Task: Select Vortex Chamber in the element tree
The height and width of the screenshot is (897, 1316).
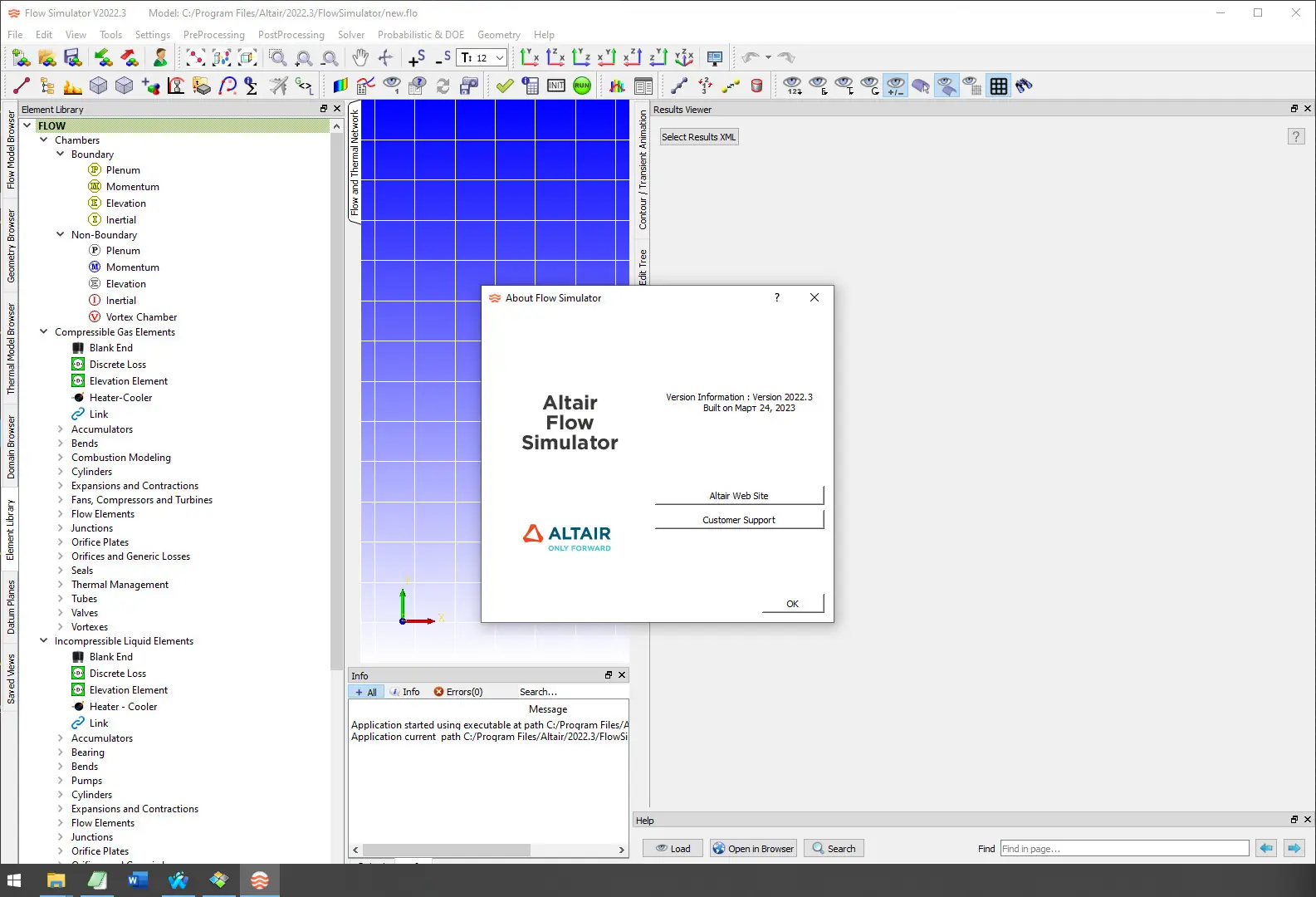Action: pos(141,316)
